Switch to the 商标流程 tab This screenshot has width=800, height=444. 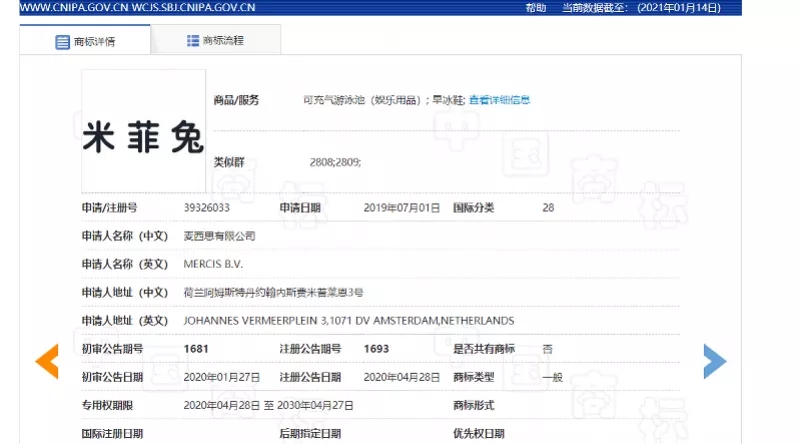(x=216, y=39)
